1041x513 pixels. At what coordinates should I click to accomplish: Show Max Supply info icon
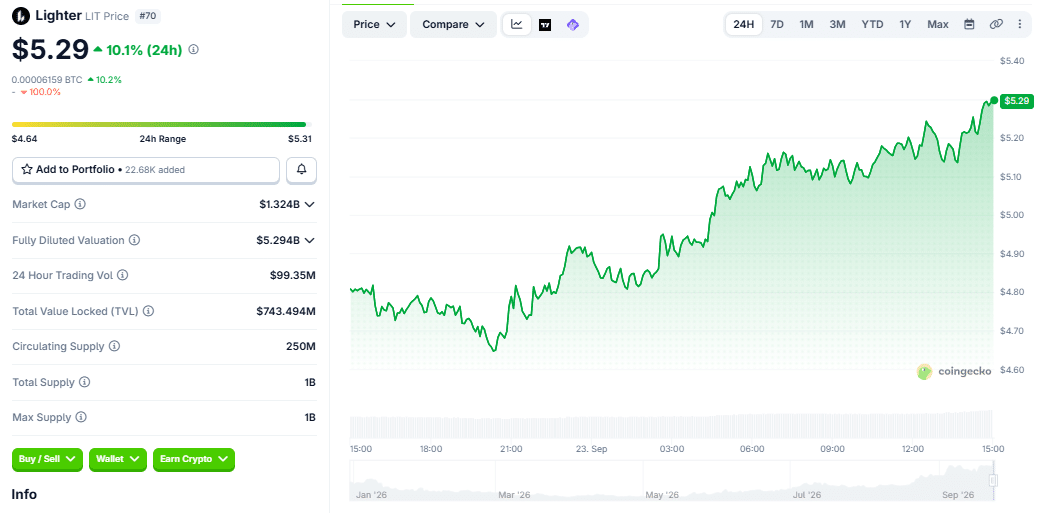[x=81, y=417]
